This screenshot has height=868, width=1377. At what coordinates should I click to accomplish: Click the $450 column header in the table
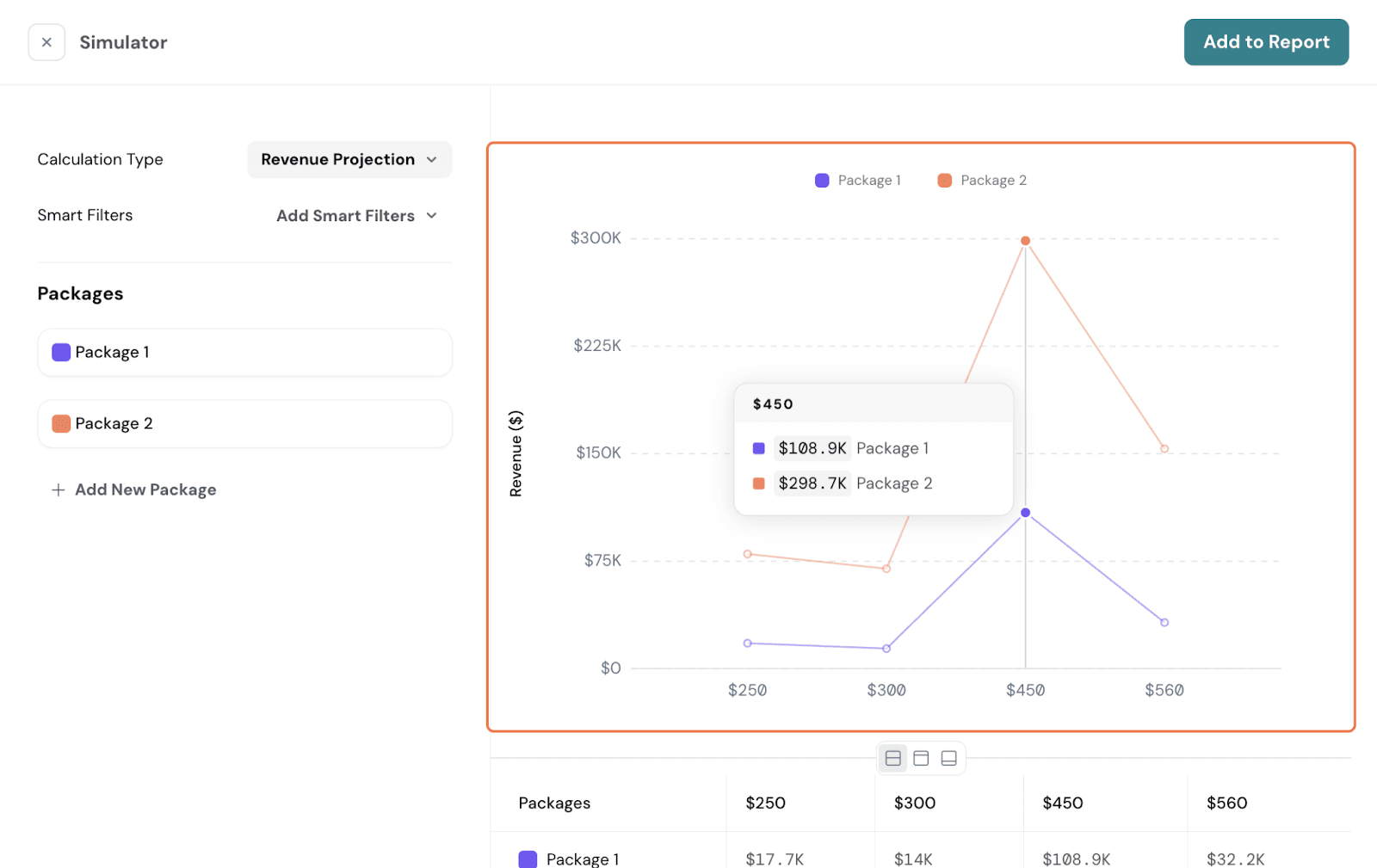[1063, 803]
